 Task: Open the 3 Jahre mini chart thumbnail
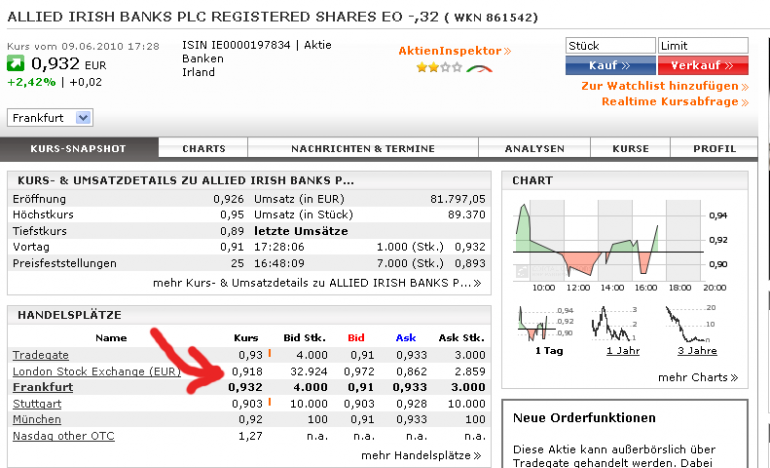(690, 324)
